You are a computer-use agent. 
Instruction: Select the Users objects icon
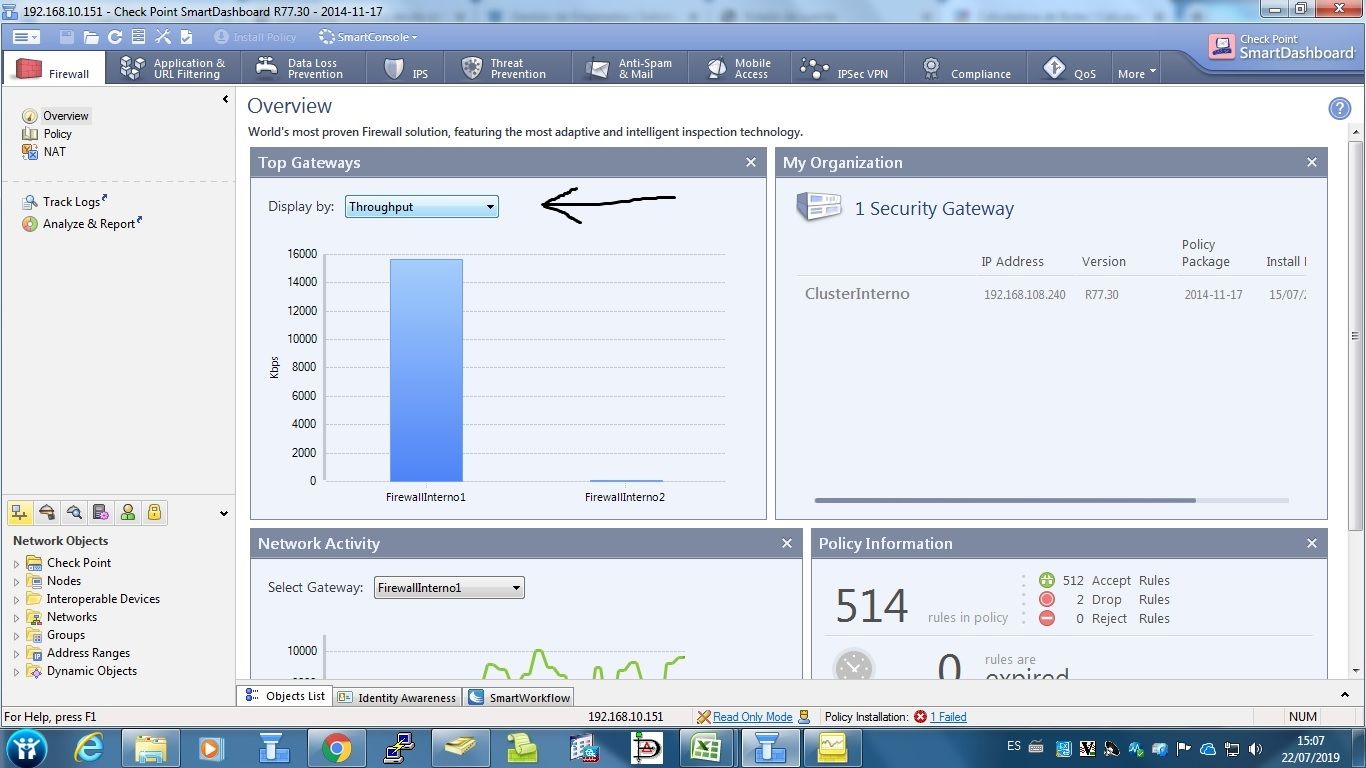(127, 513)
